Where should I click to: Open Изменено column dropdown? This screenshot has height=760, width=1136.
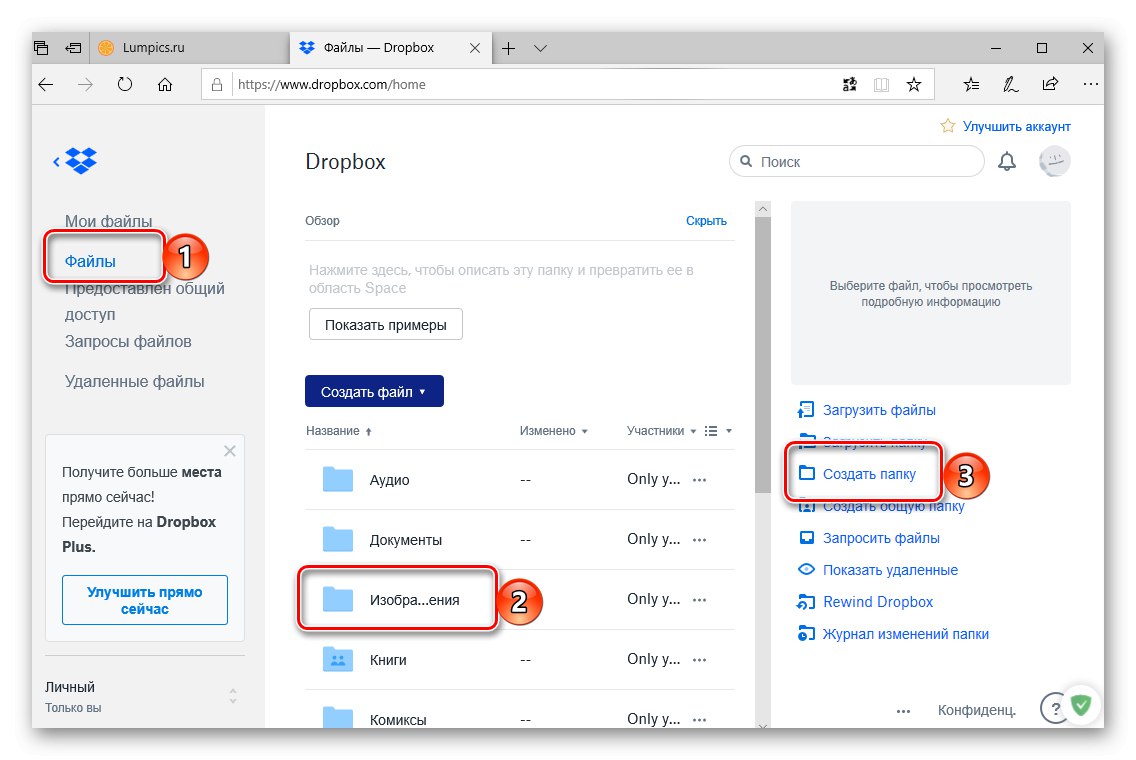coord(554,430)
